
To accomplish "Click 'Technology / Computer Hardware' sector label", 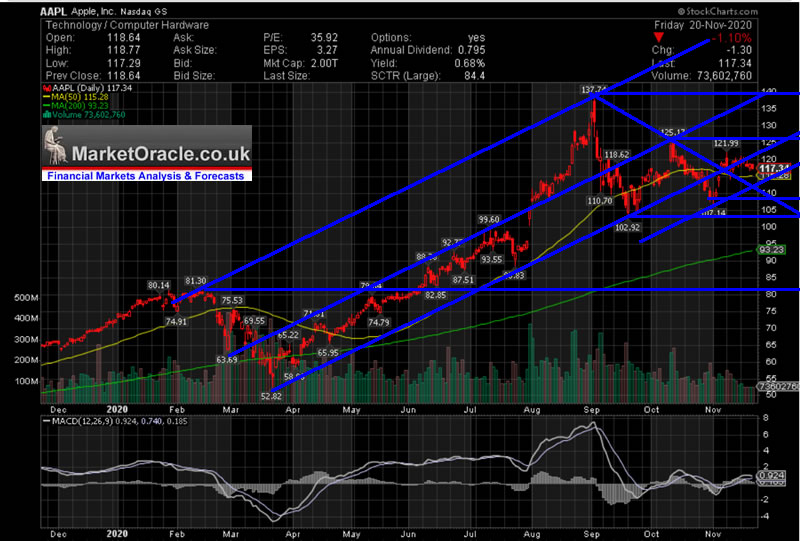I will tap(127, 25).
